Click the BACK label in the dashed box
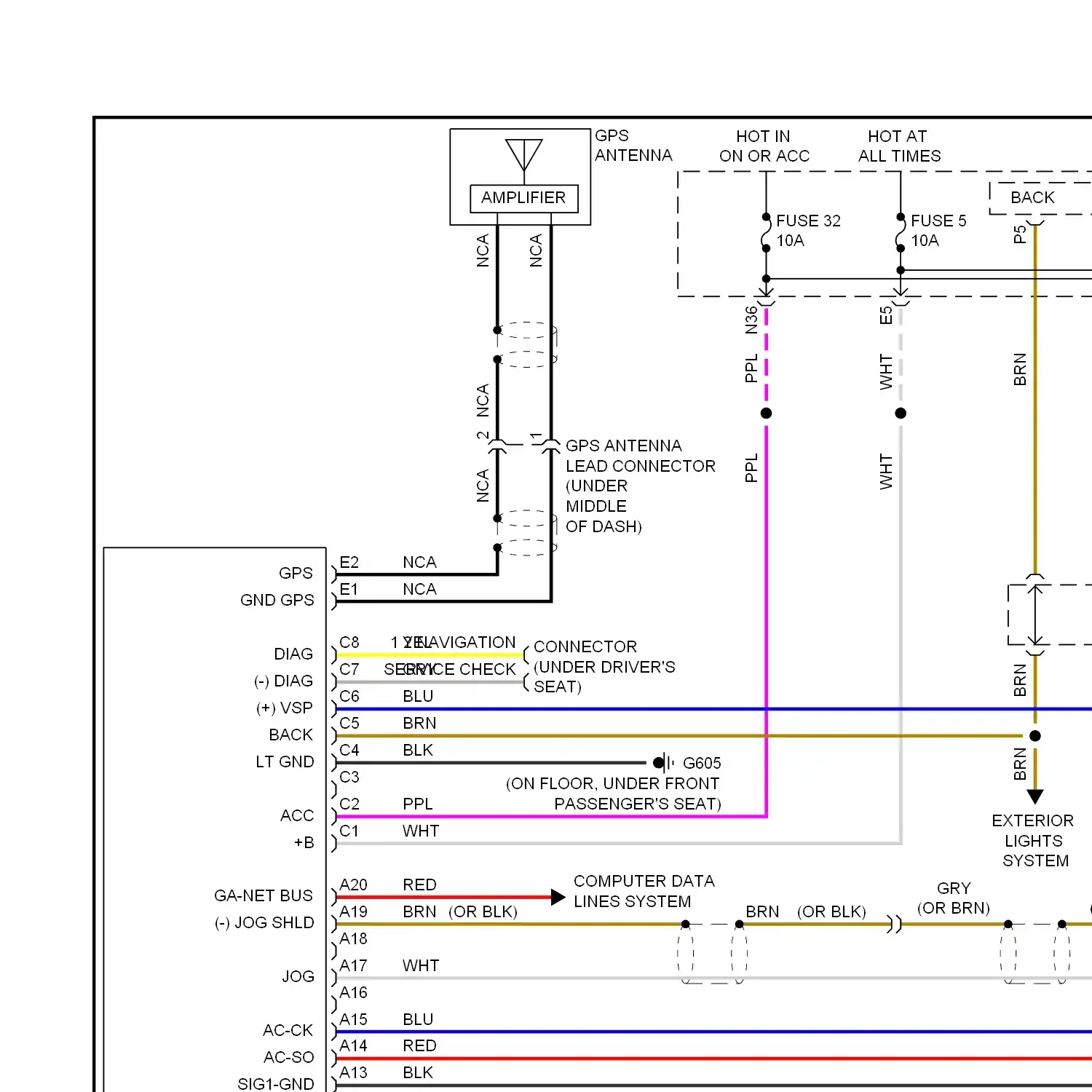 tap(1032, 197)
